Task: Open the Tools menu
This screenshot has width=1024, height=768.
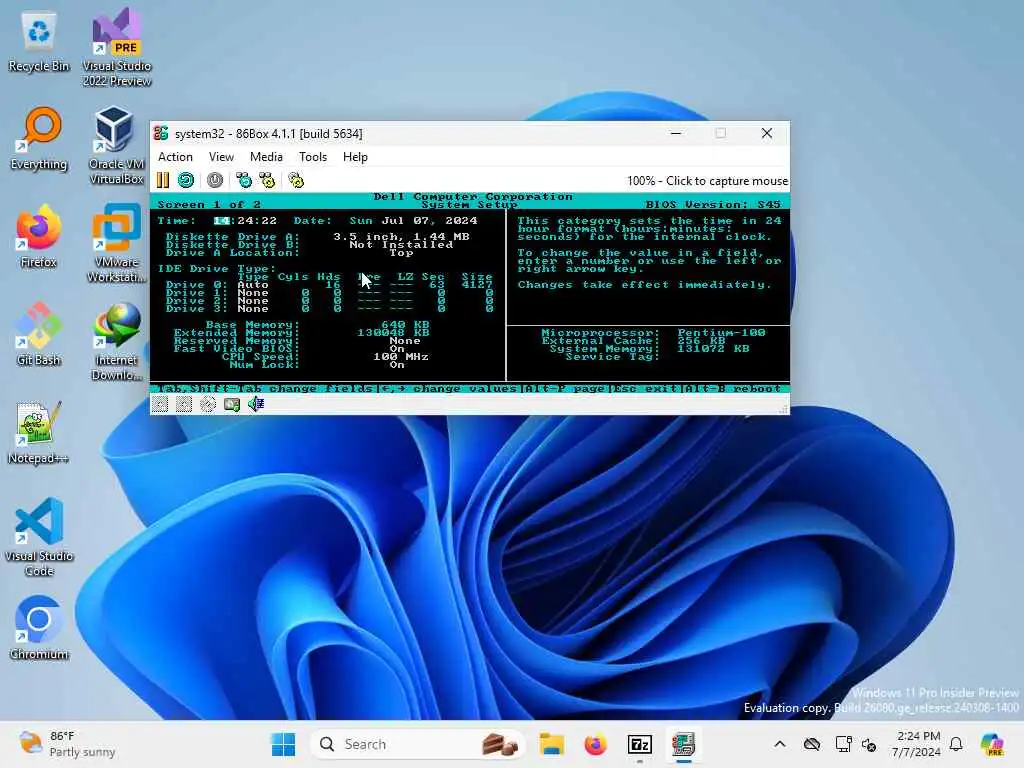Action: pyautogui.click(x=313, y=157)
